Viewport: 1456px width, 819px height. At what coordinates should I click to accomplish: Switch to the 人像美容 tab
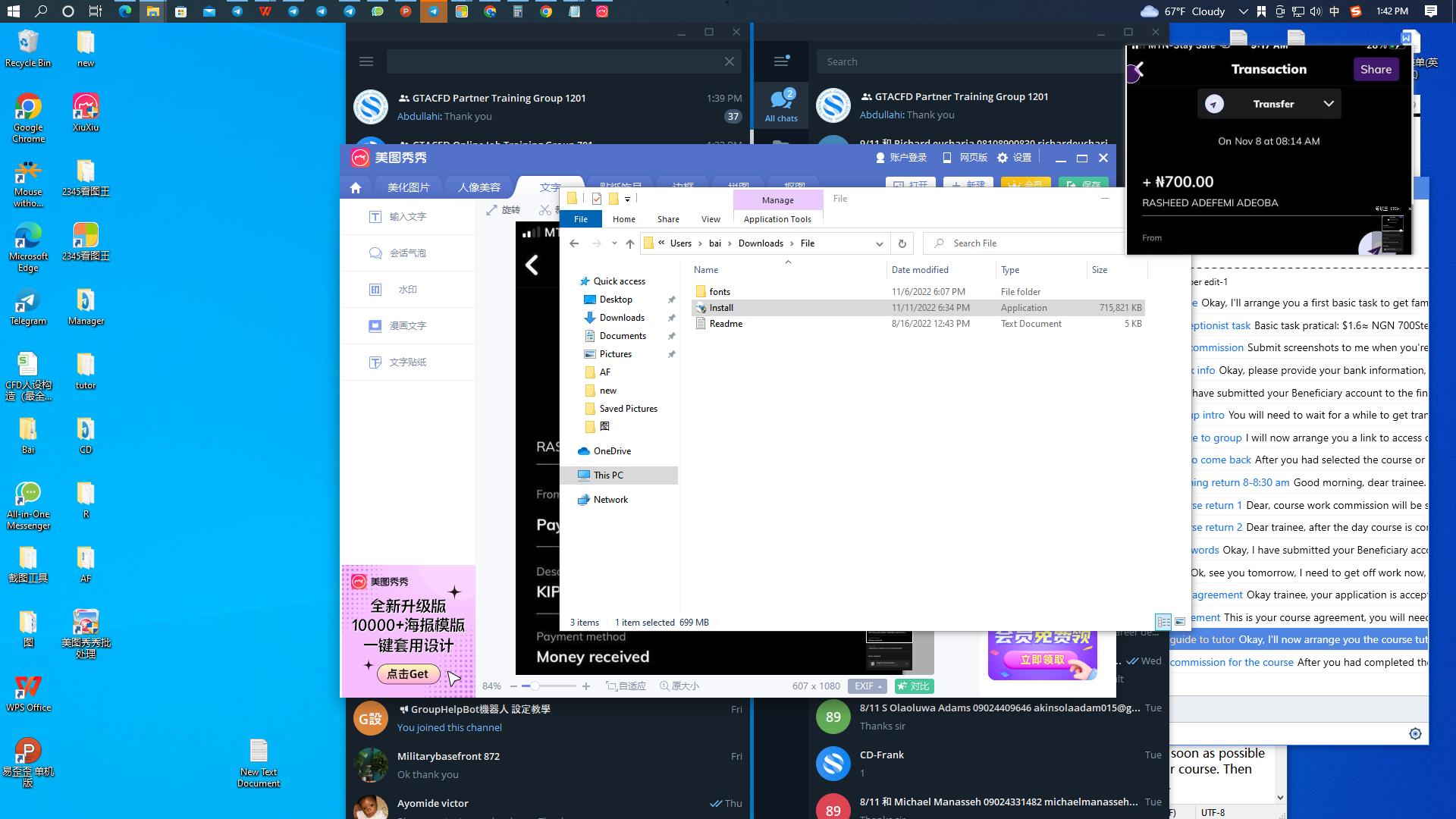coord(479,187)
